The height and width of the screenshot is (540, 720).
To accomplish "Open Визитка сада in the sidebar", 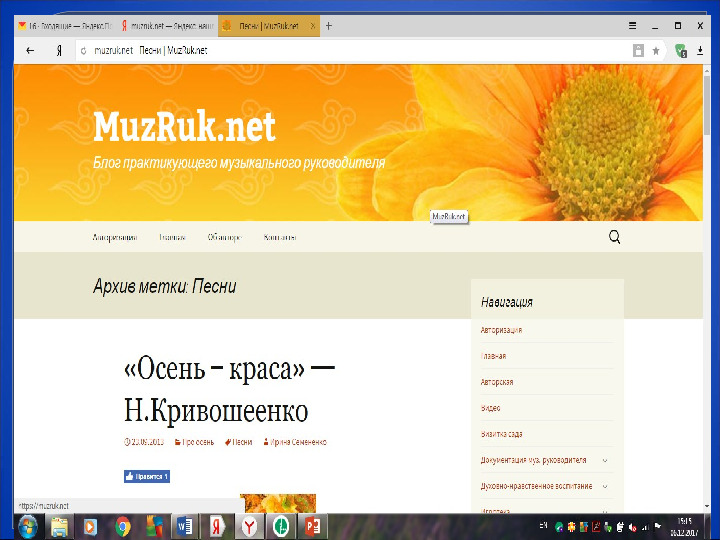I will (x=501, y=434).
